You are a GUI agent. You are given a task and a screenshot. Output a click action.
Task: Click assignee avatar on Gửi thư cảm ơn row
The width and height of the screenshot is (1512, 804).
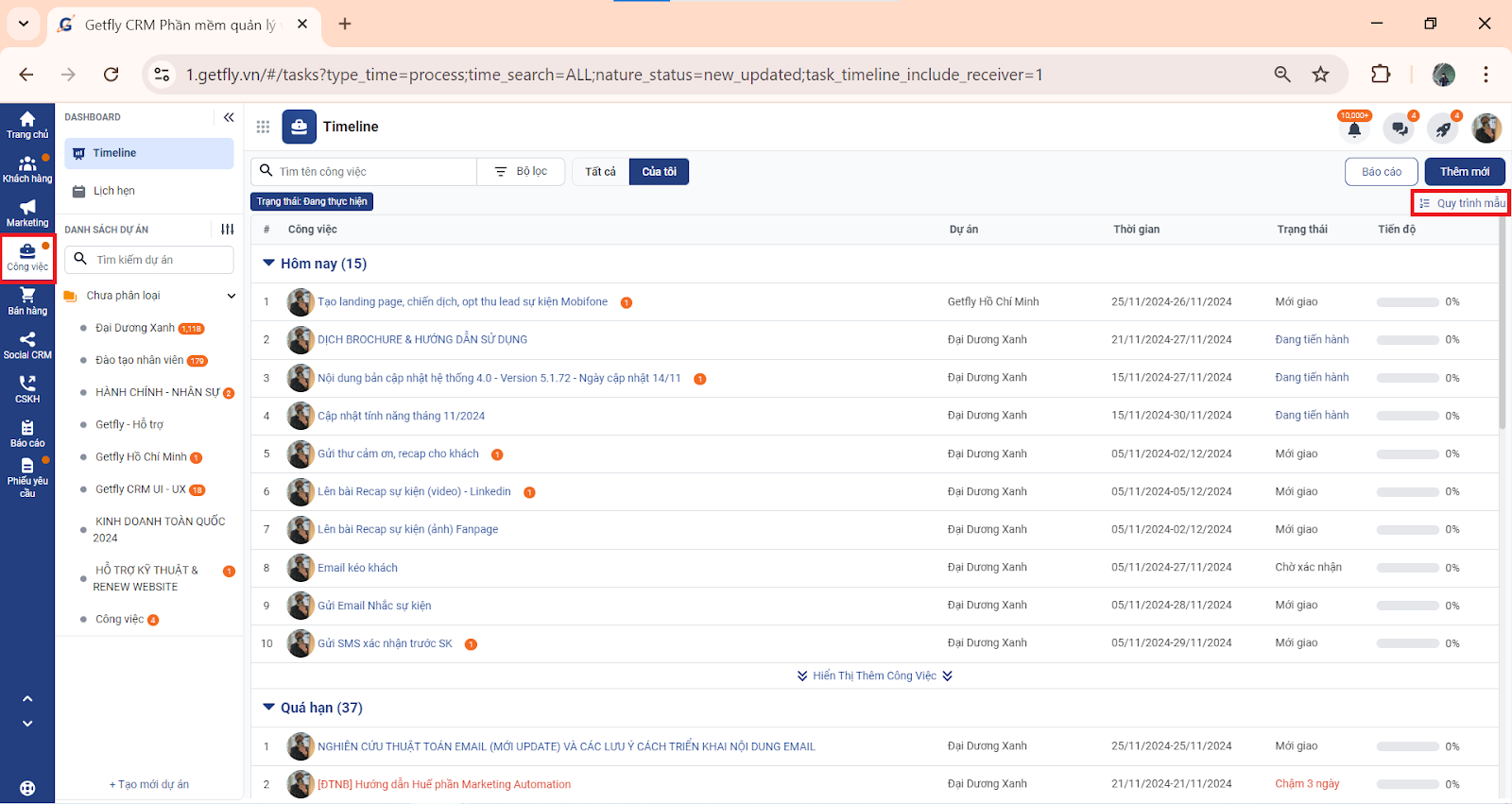tap(301, 453)
